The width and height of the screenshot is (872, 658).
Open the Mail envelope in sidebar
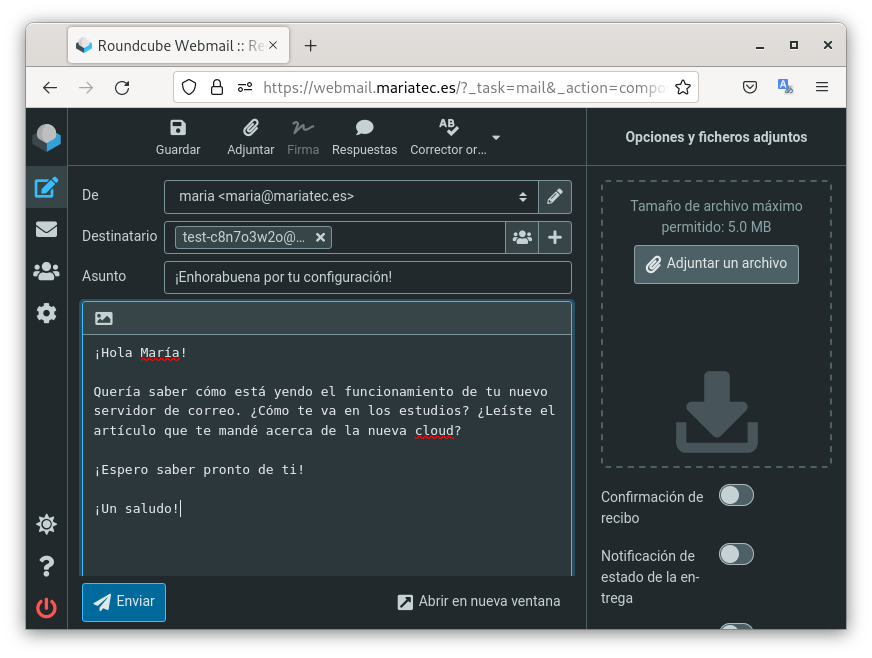click(46, 229)
